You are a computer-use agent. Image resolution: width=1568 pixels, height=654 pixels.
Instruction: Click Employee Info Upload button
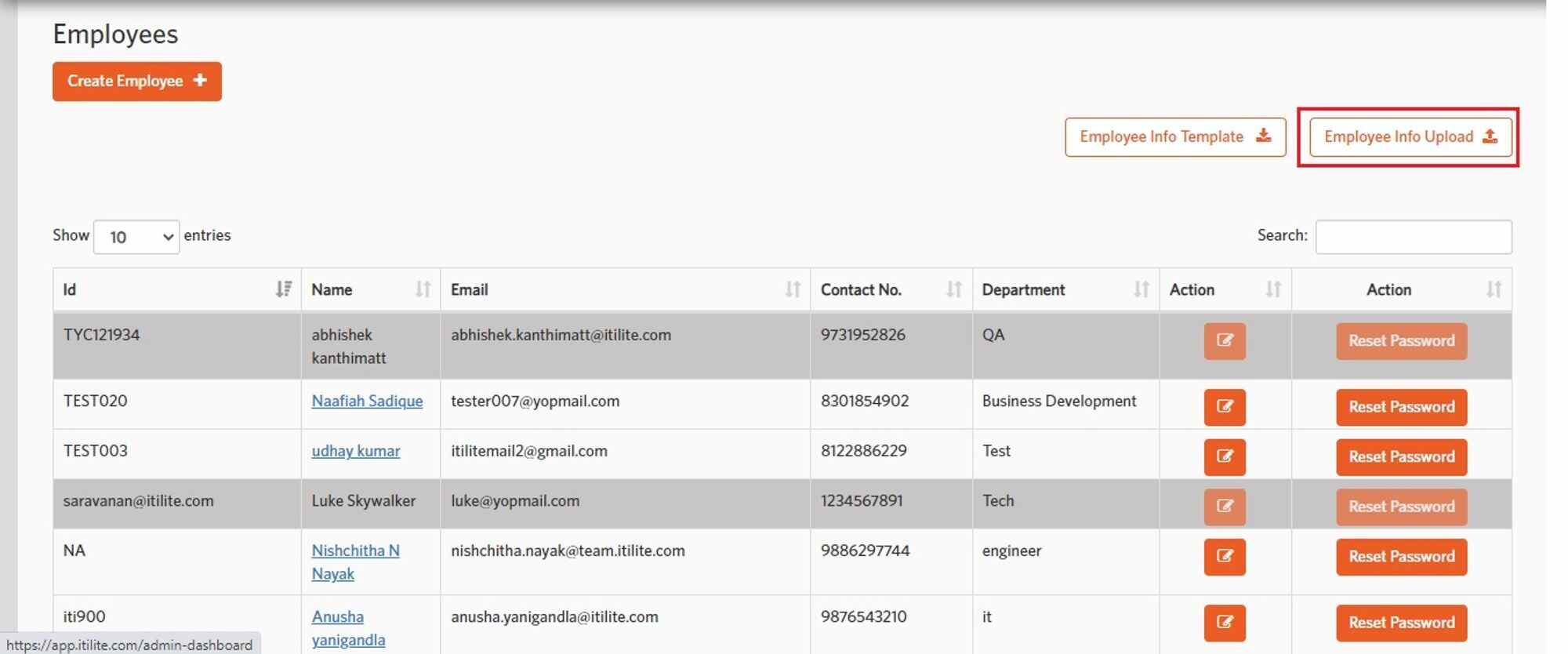[1410, 137]
